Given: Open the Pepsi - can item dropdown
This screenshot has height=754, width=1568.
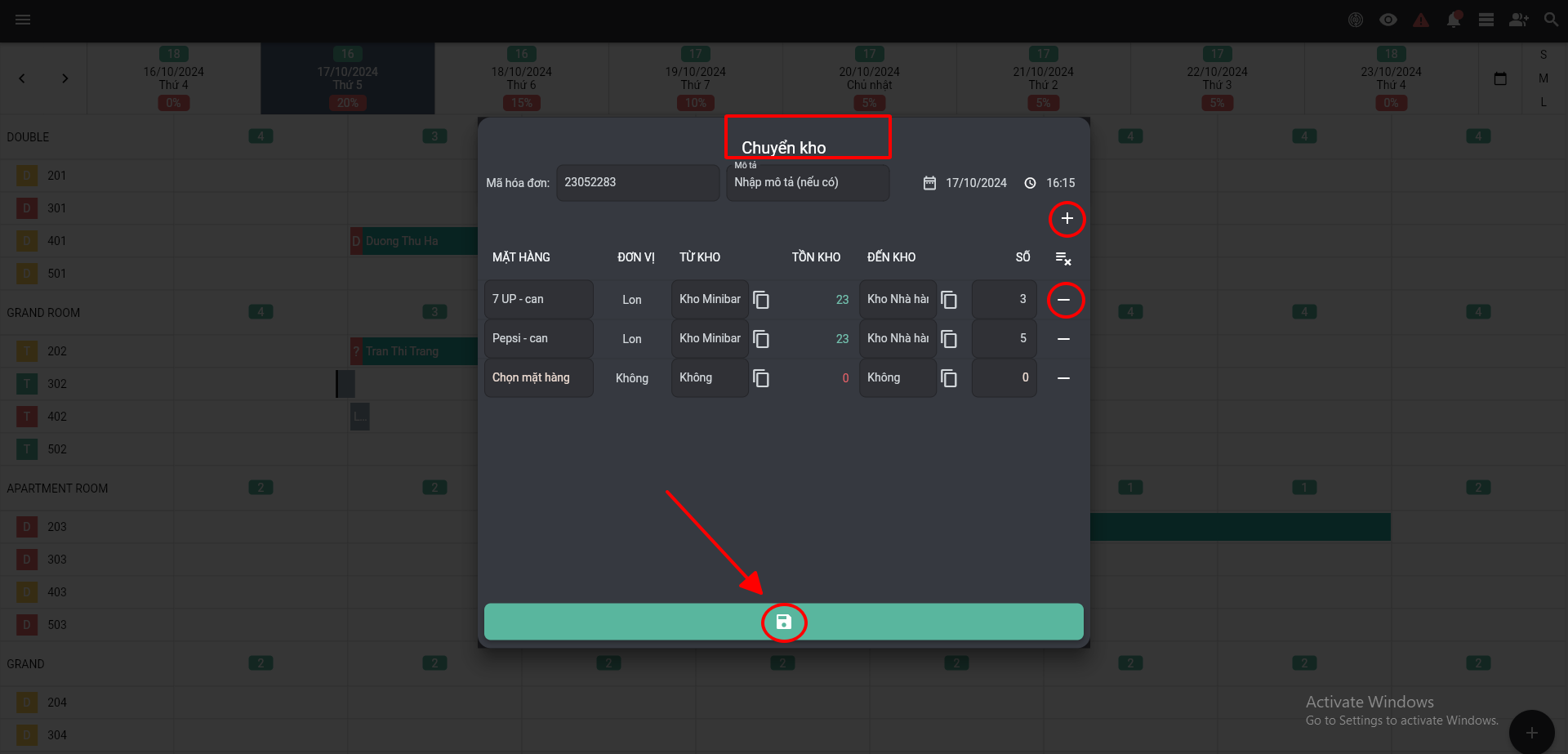Looking at the screenshot, I should coord(539,338).
